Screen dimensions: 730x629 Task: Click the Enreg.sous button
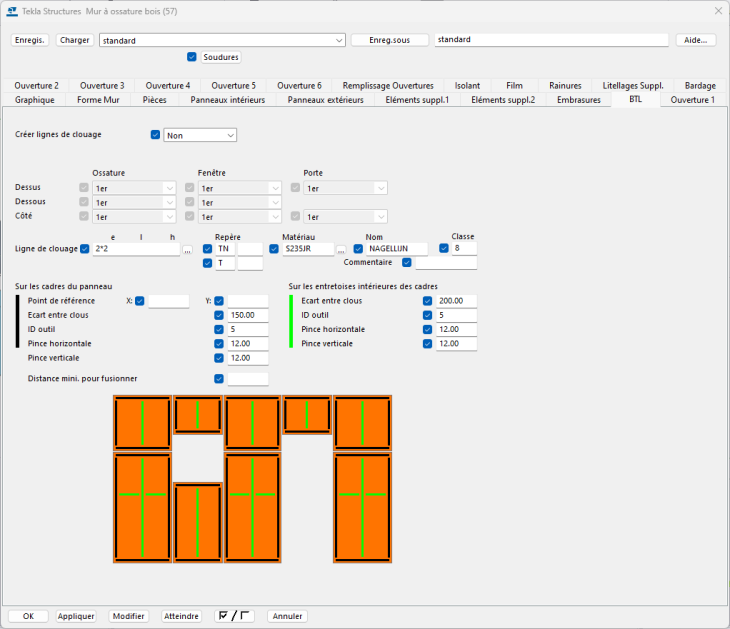pos(390,40)
